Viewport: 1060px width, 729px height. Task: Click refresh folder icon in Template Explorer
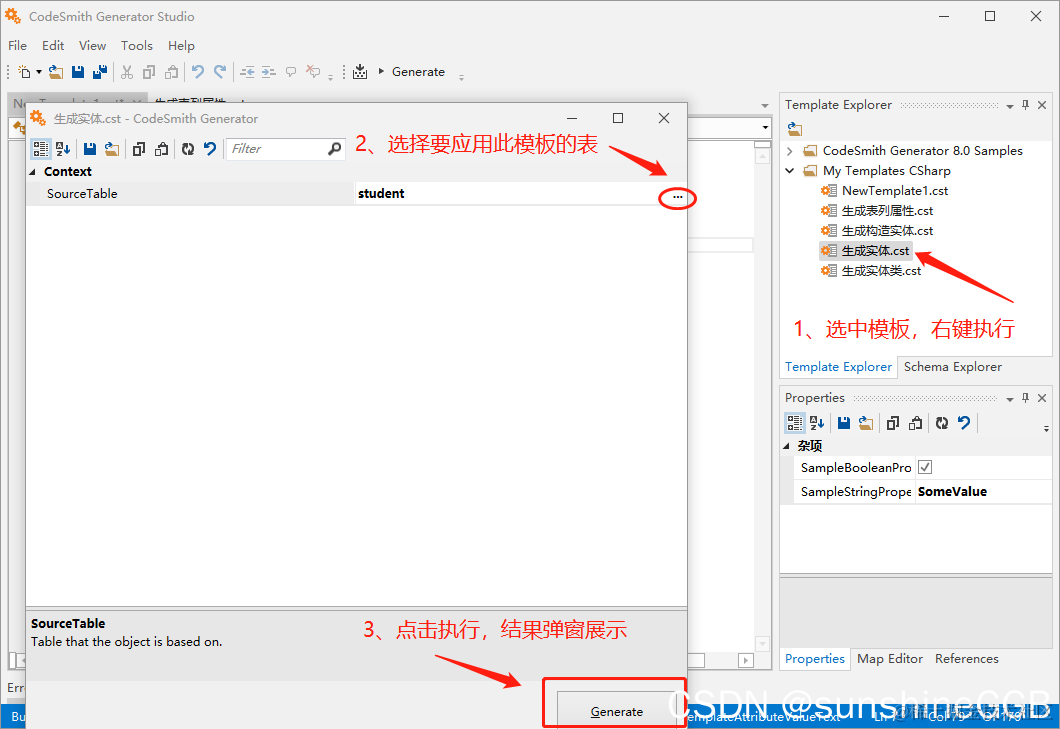pos(795,128)
